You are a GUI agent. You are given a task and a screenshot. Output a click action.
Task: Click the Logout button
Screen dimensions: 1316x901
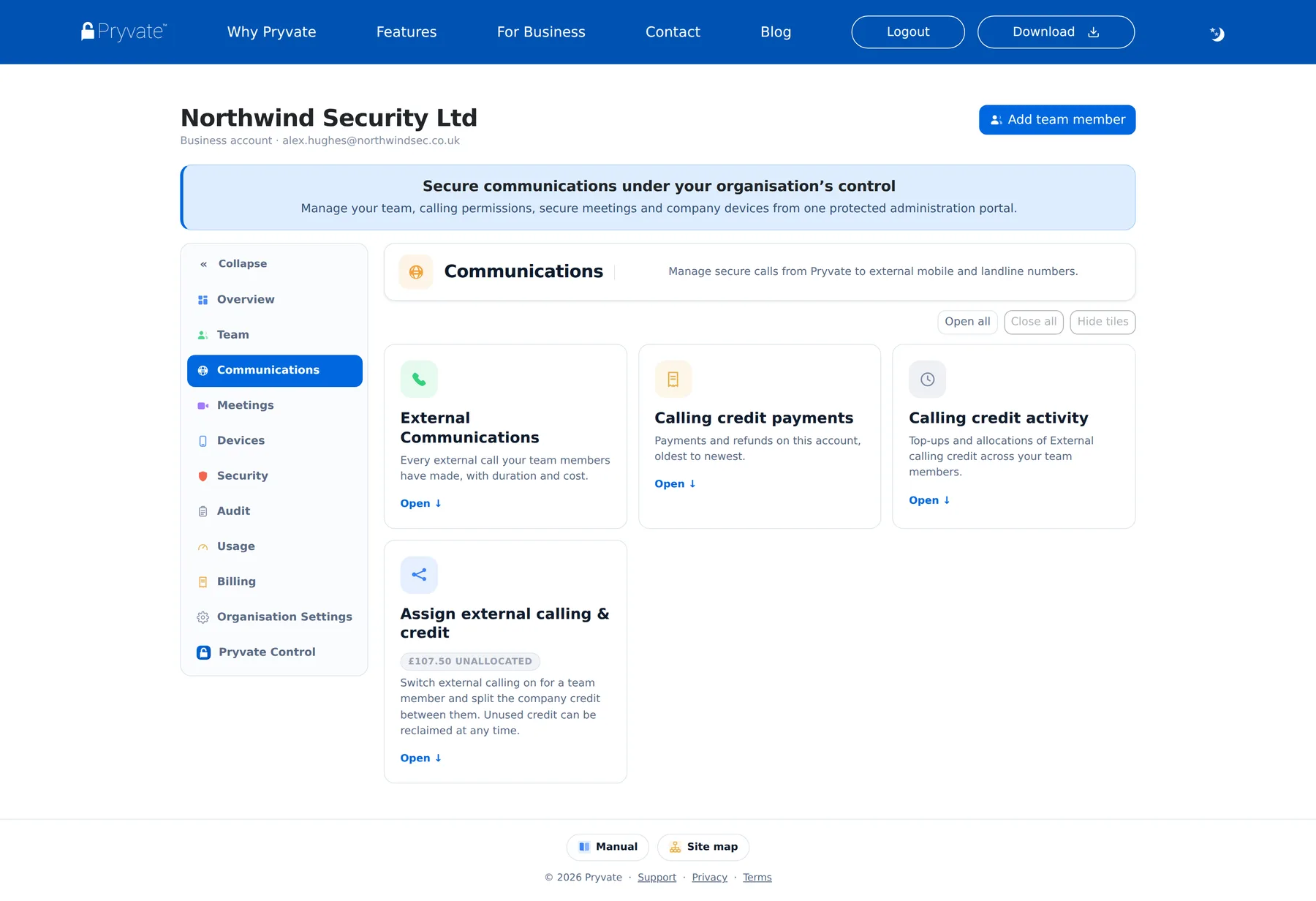point(908,32)
